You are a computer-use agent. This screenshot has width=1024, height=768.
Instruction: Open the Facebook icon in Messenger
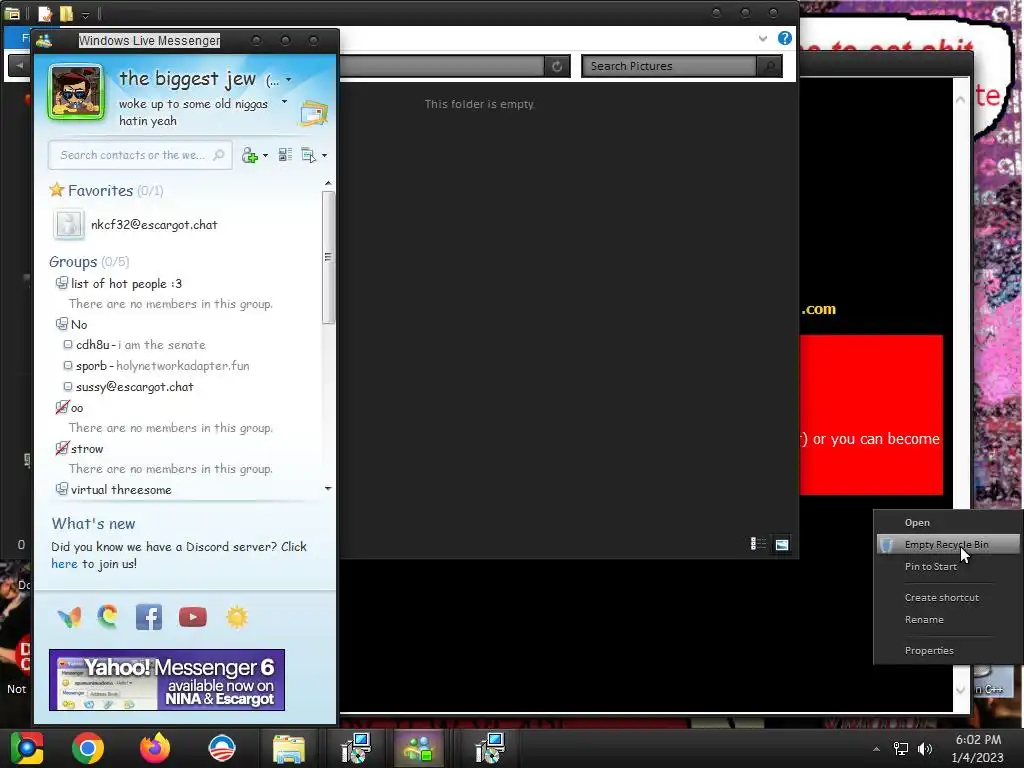149,616
